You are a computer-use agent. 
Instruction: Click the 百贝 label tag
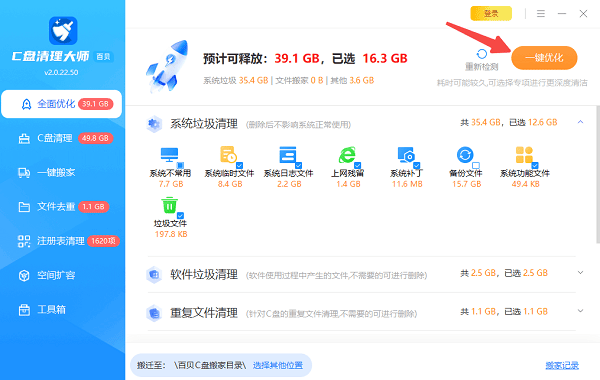coord(103,57)
